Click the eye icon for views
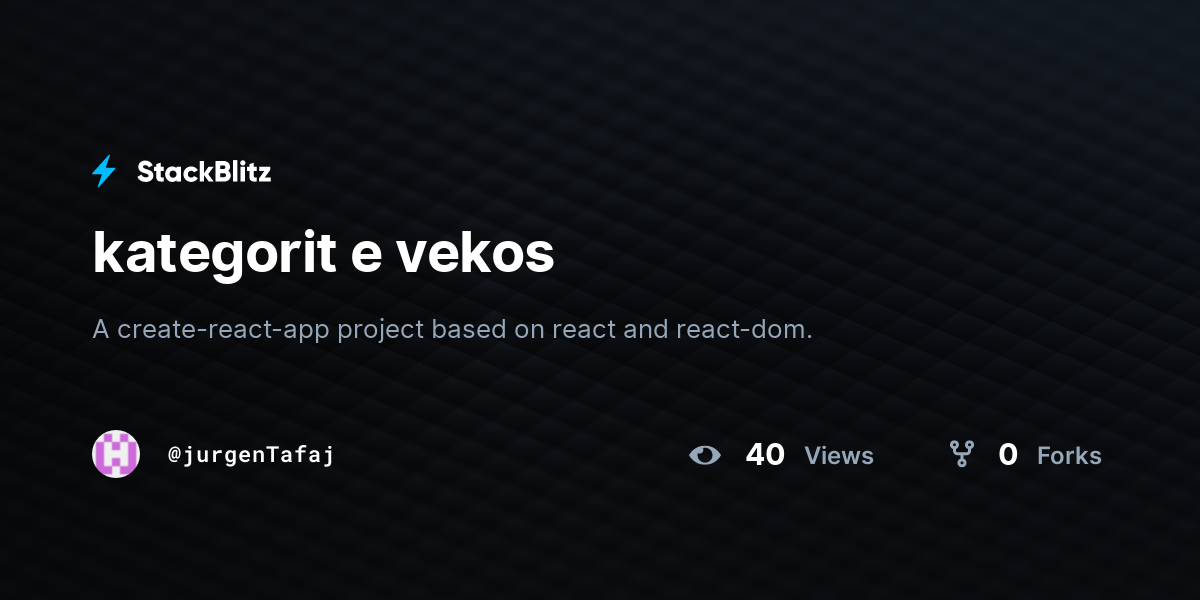This screenshot has height=600, width=1200. pos(705,455)
